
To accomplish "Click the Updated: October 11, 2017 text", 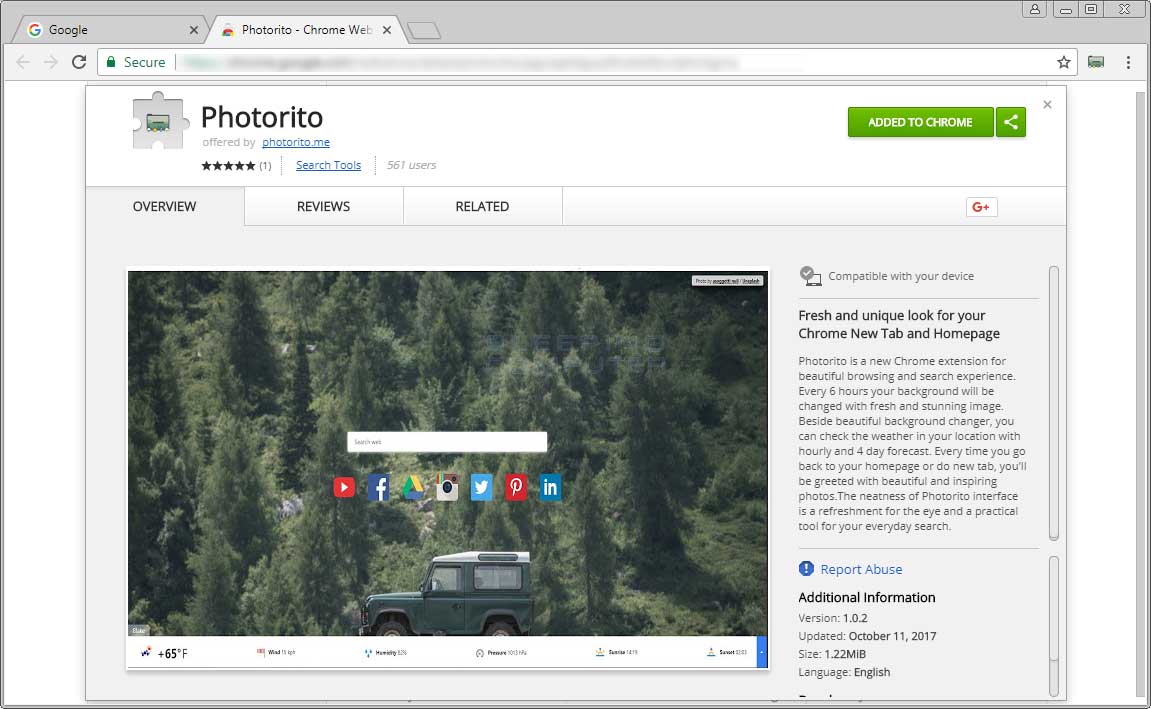I will click(867, 636).
